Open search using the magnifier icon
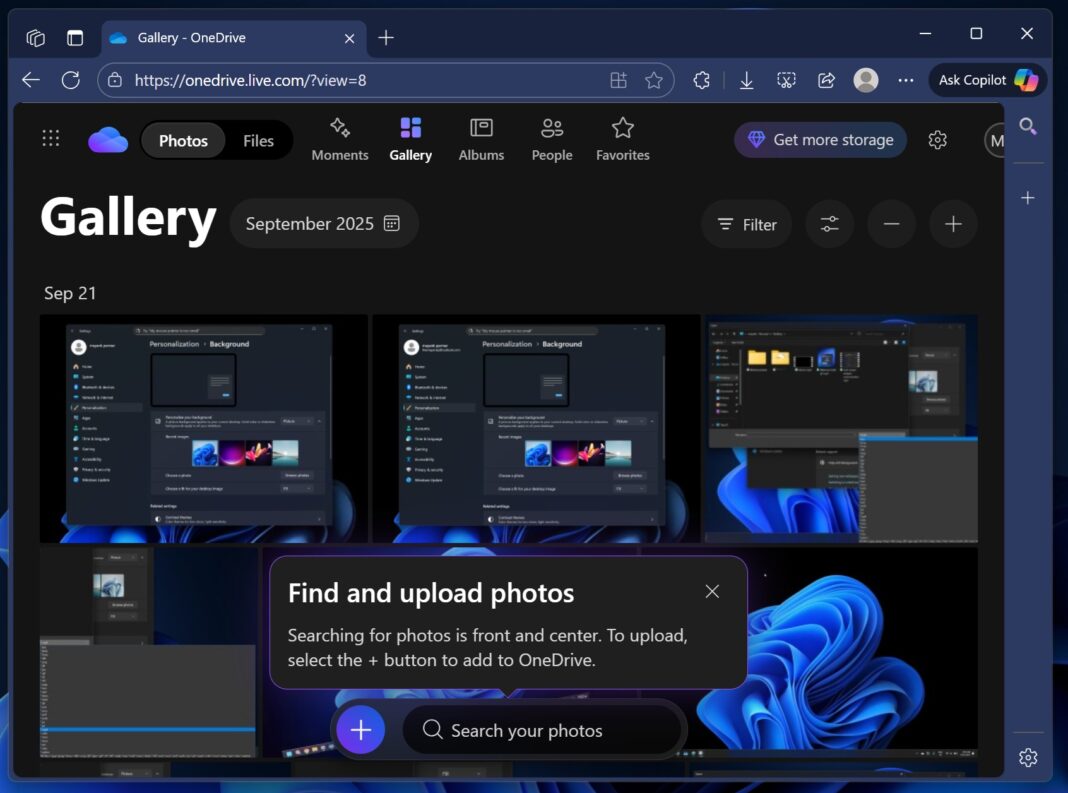 (x=1028, y=126)
